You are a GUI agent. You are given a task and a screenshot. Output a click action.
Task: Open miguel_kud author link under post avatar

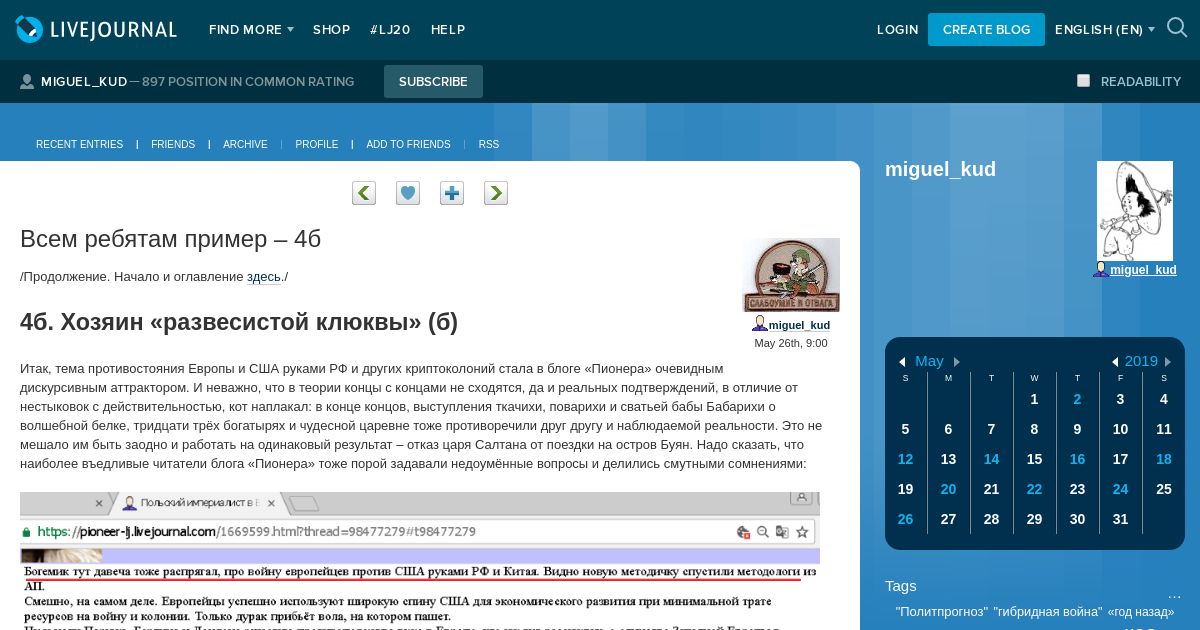[799, 325]
